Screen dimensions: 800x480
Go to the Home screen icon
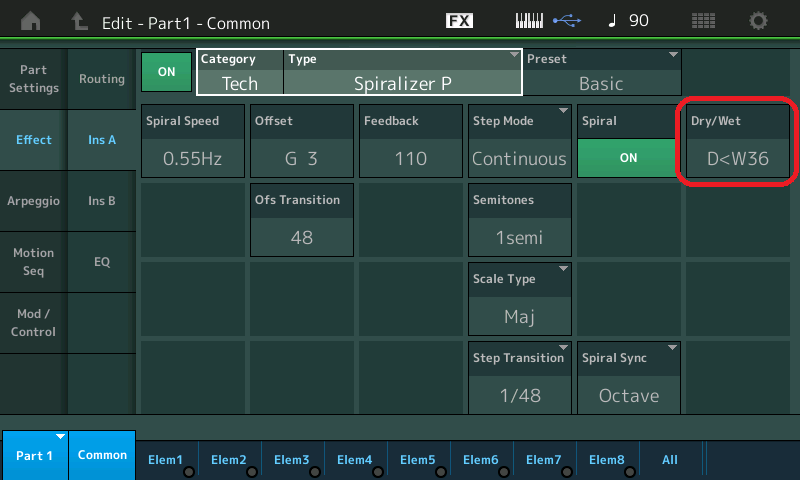(x=31, y=21)
